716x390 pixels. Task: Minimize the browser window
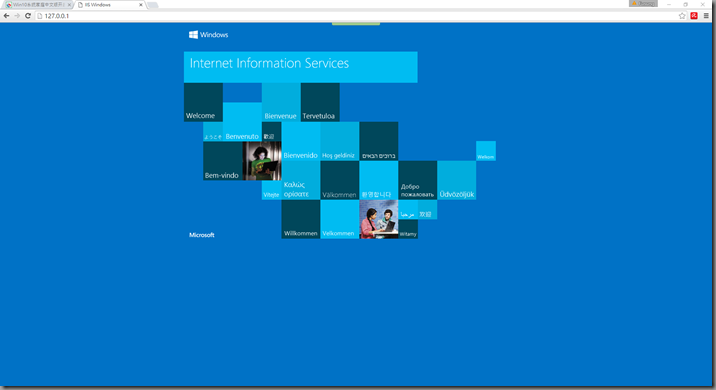[x=669, y=4]
